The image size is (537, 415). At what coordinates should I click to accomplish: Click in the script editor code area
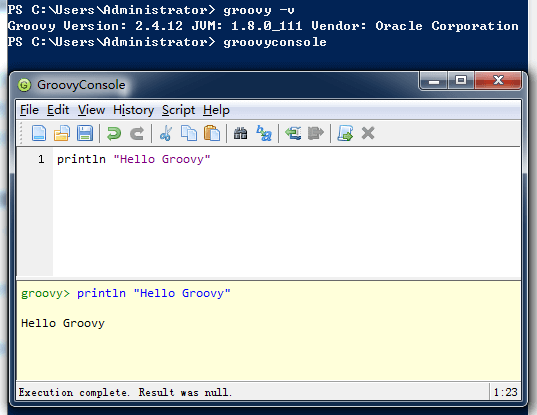(287, 212)
